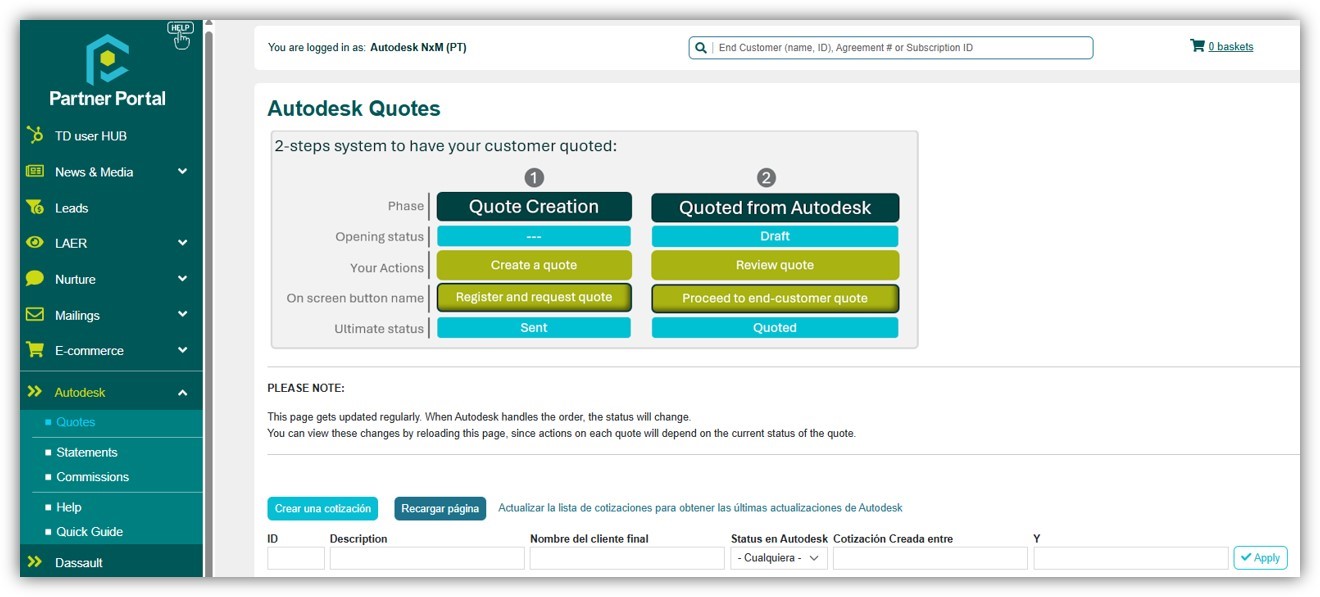The width and height of the screenshot is (1320, 597).
Task: Click the Nurture speech bubble icon
Action: (x=35, y=279)
